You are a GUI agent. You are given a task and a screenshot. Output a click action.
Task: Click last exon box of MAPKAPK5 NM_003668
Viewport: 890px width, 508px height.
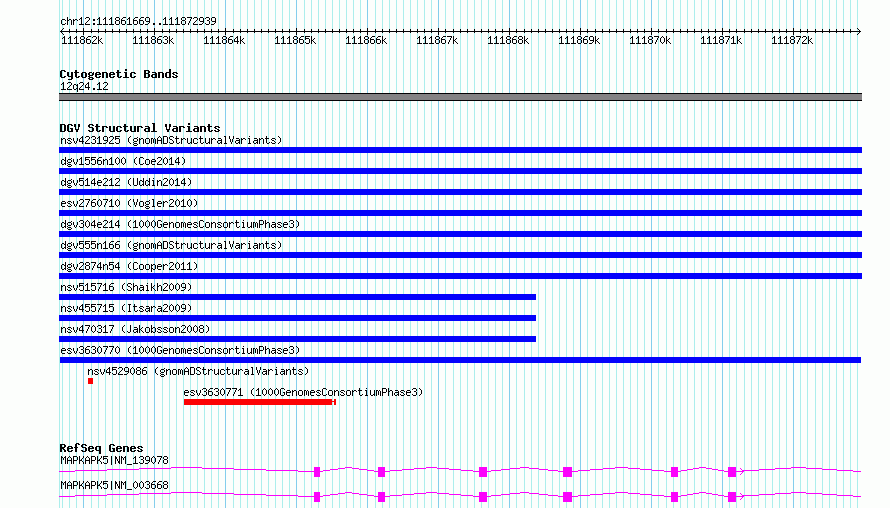point(732,497)
